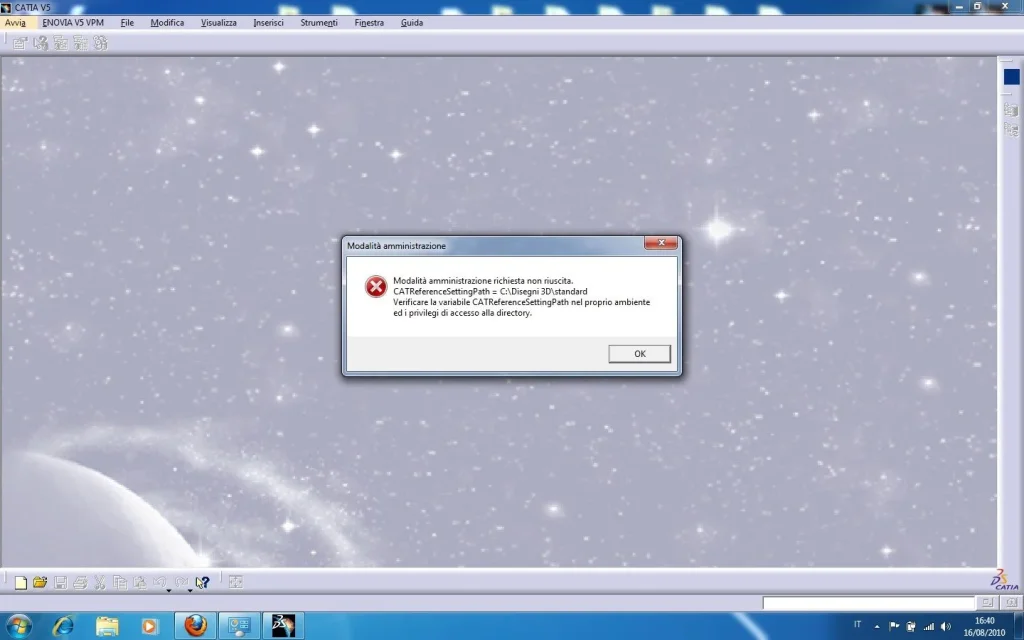The image size is (1024, 640).
Task: Activate the What's This help pointer icon
Action: (x=202, y=582)
